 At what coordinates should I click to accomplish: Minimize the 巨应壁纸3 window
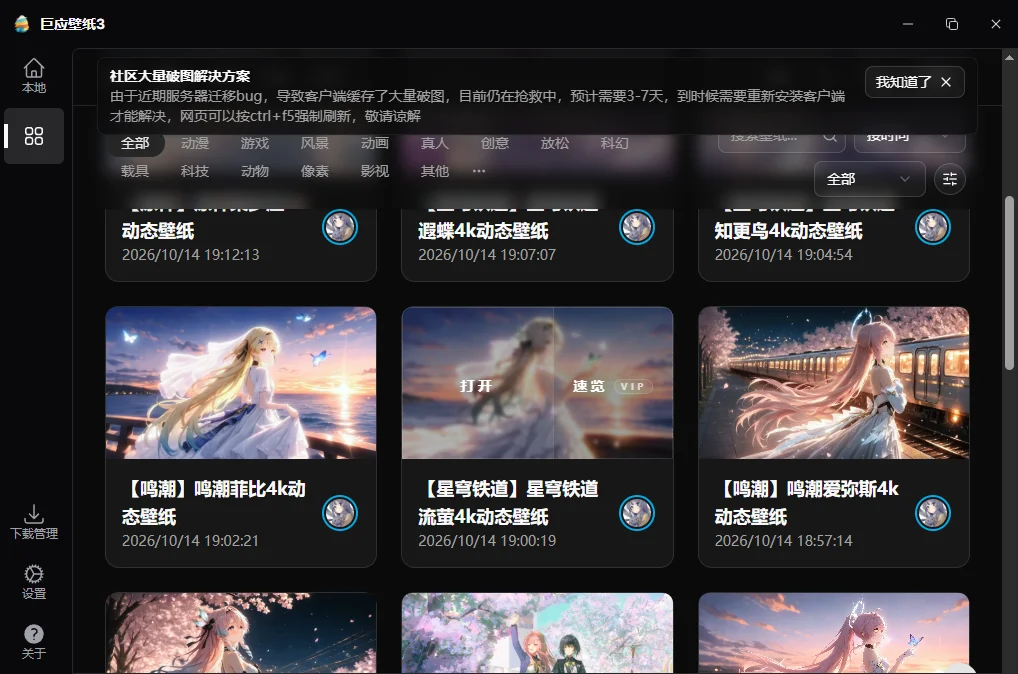tap(908, 24)
